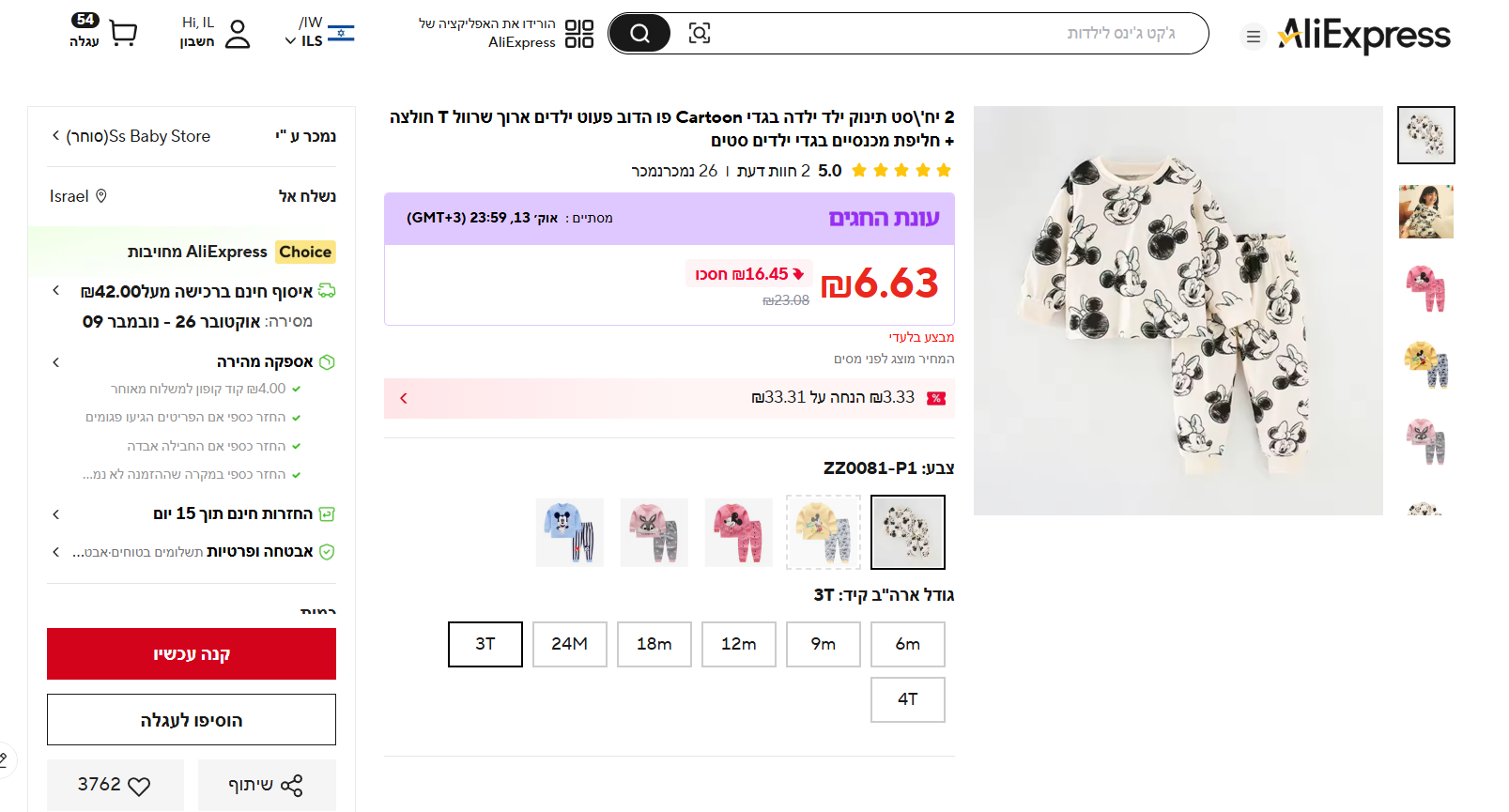Select size 4T option
The height and width of the screenshot is (812, 1509).
[x=907, y=699]
